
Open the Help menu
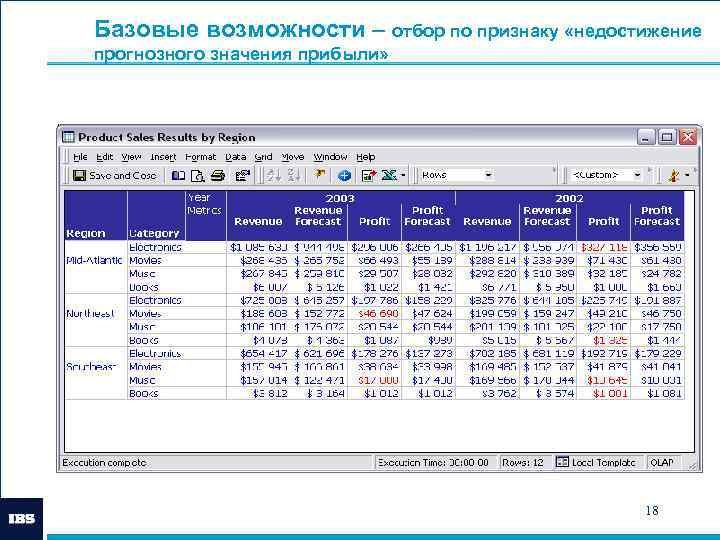point(366,157)
